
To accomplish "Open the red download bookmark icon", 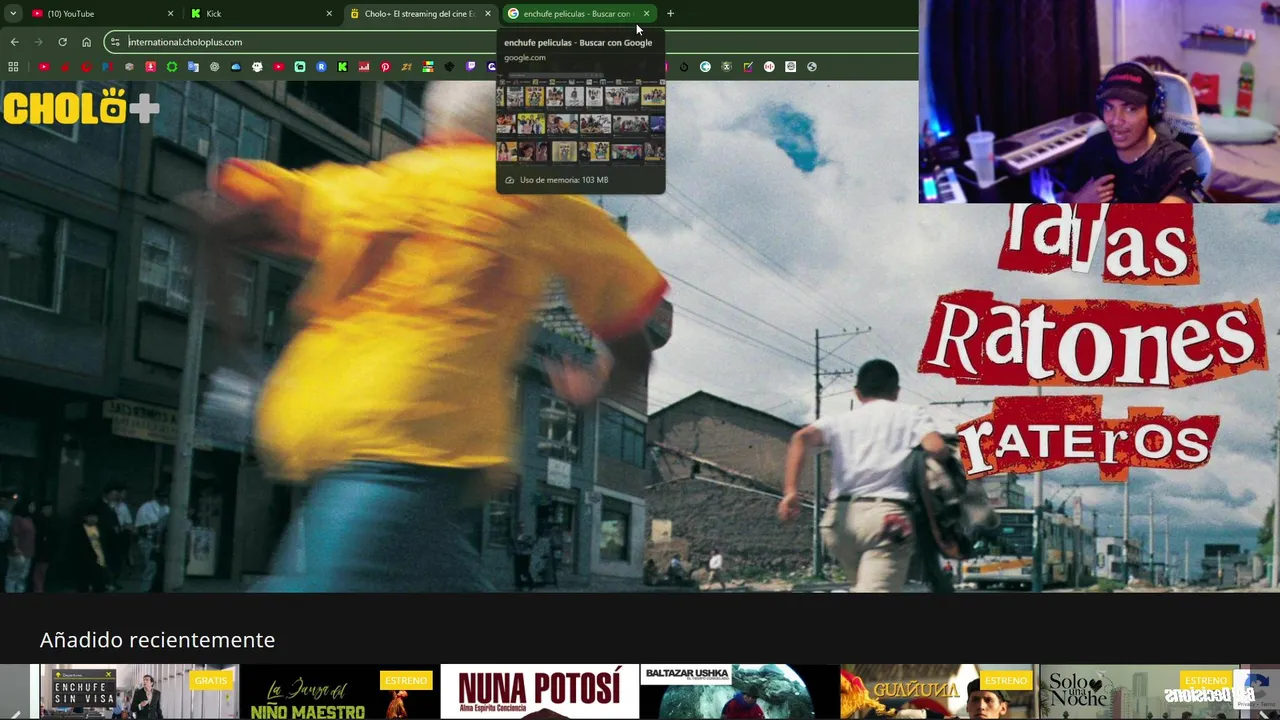I will tap(151, 67).
